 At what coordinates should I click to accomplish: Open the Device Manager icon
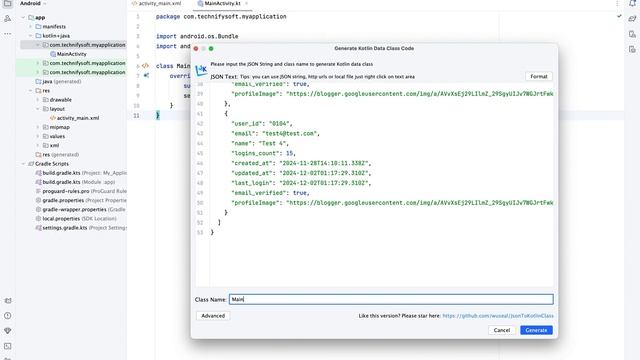tap(632, 34)
